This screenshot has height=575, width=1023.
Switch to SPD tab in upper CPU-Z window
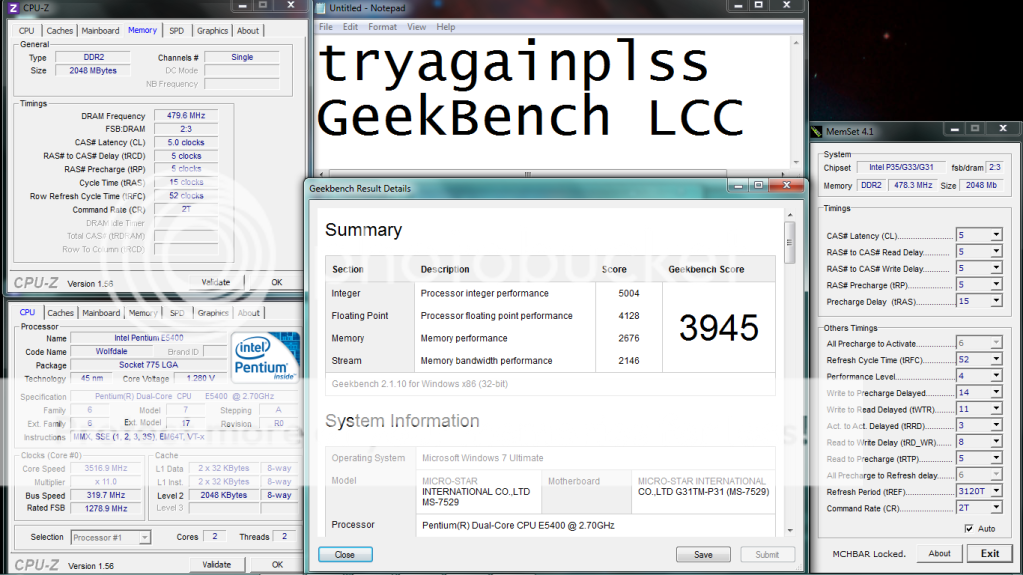176,31
